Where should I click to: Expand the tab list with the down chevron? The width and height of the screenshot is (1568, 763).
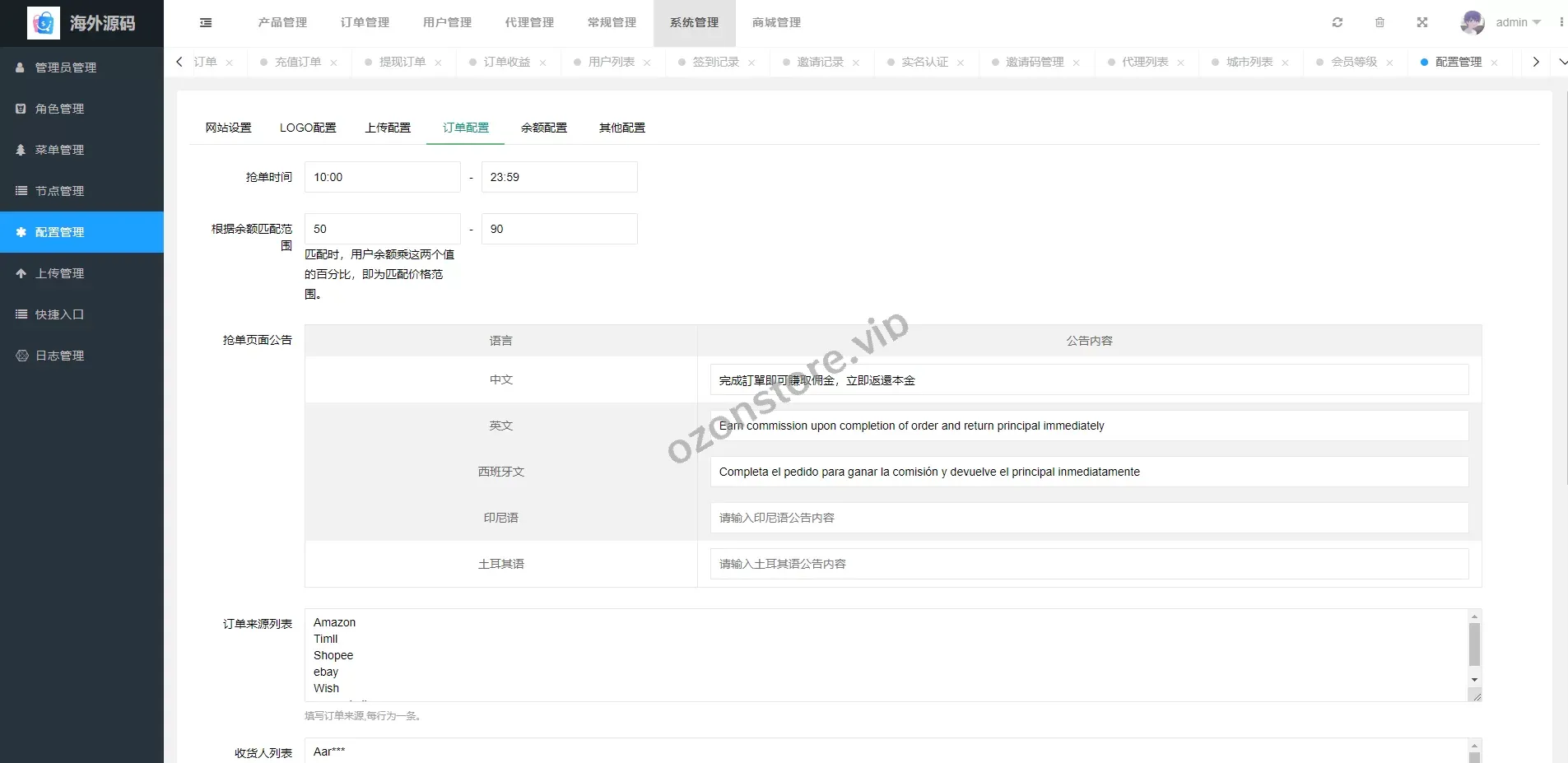1561,62
